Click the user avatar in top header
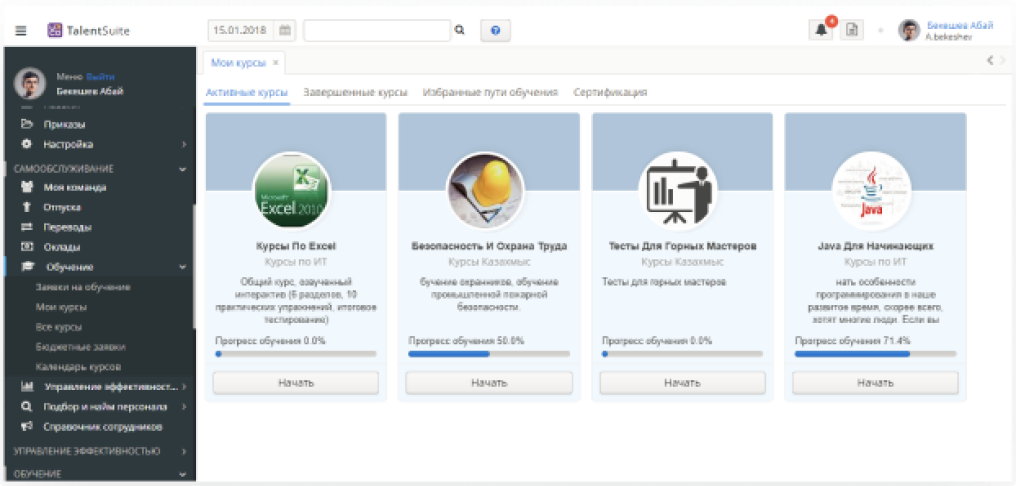 tap(909, 30)
